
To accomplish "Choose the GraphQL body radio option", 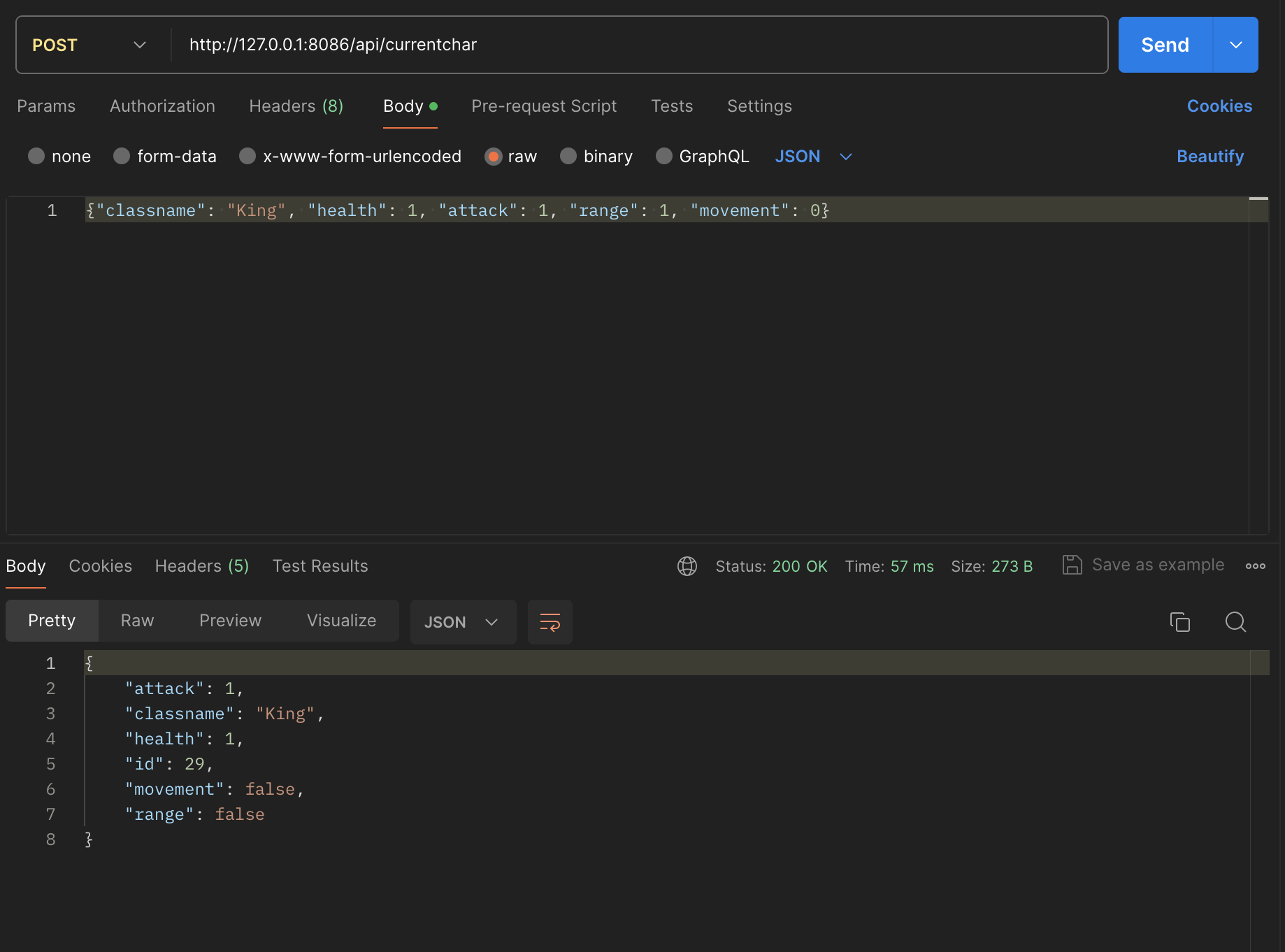I will pyautogui.click(x=664, y=156).
